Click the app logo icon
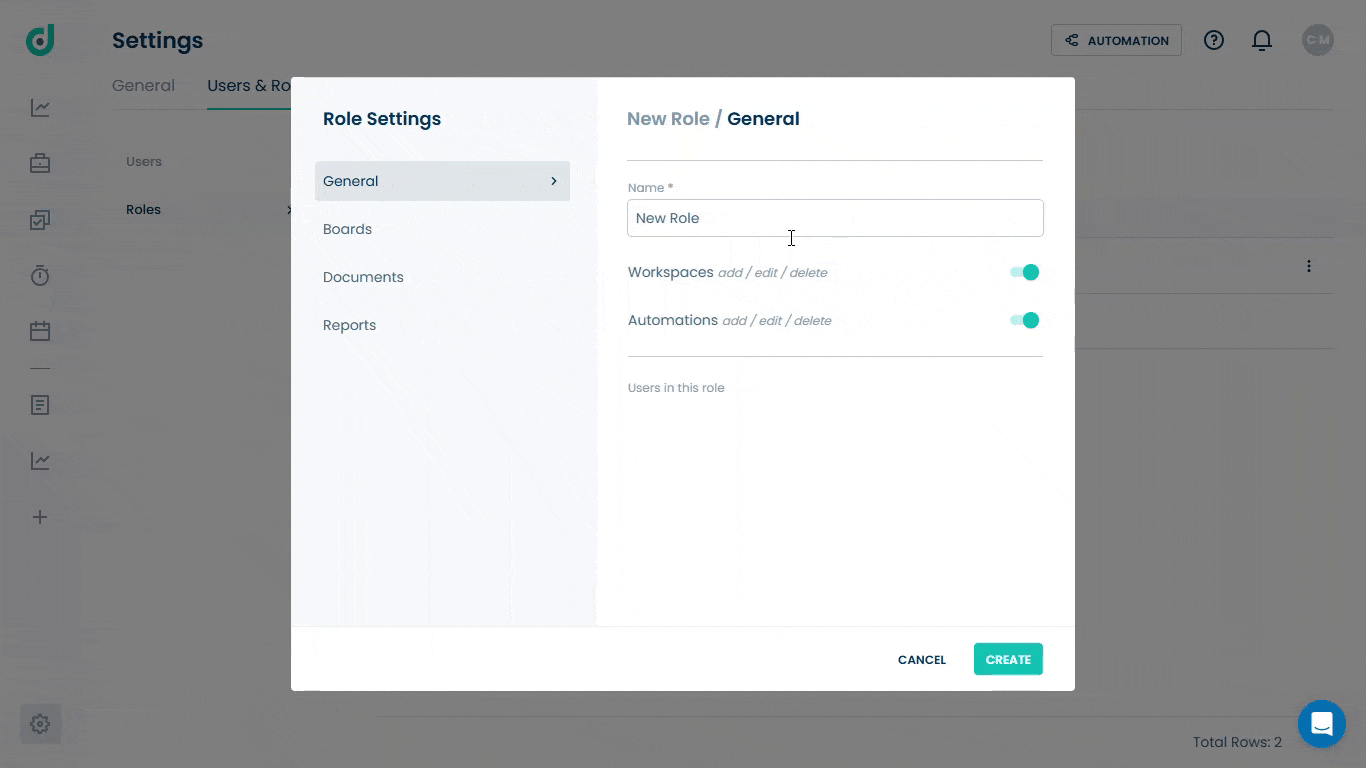The image size is (1366, 768). coord(40,40)
